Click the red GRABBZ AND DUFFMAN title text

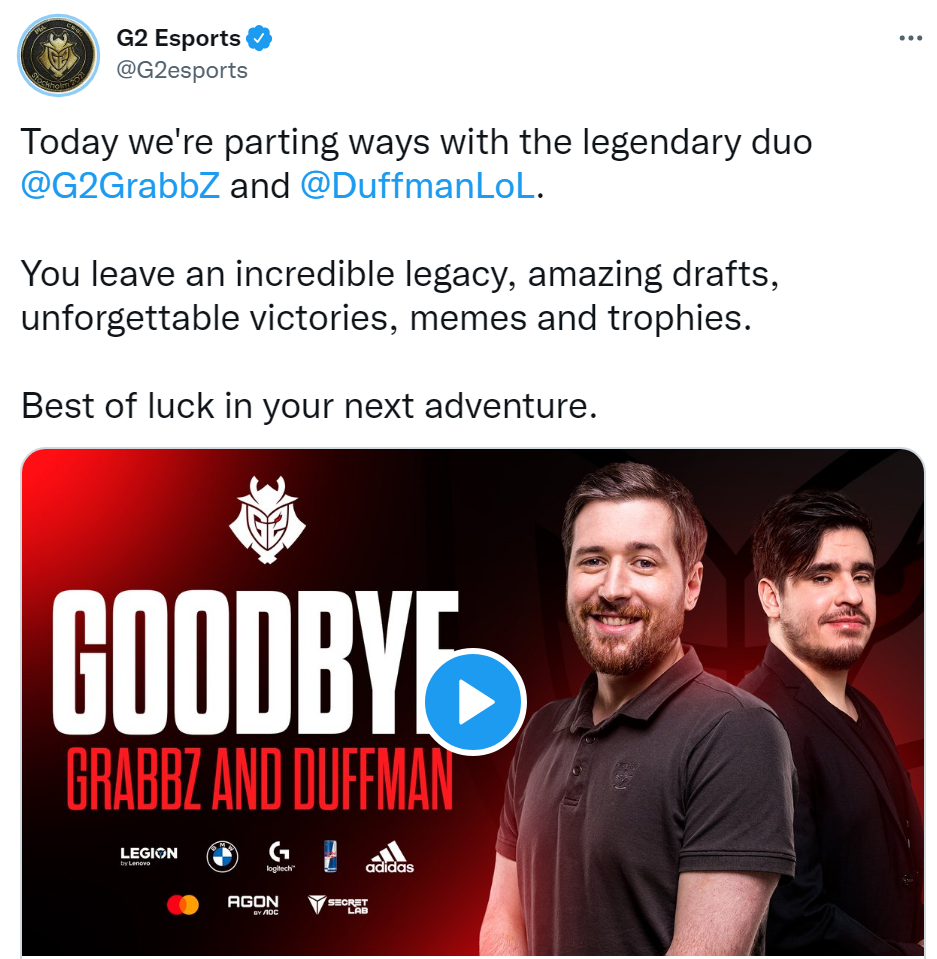[x=260, y=779]
